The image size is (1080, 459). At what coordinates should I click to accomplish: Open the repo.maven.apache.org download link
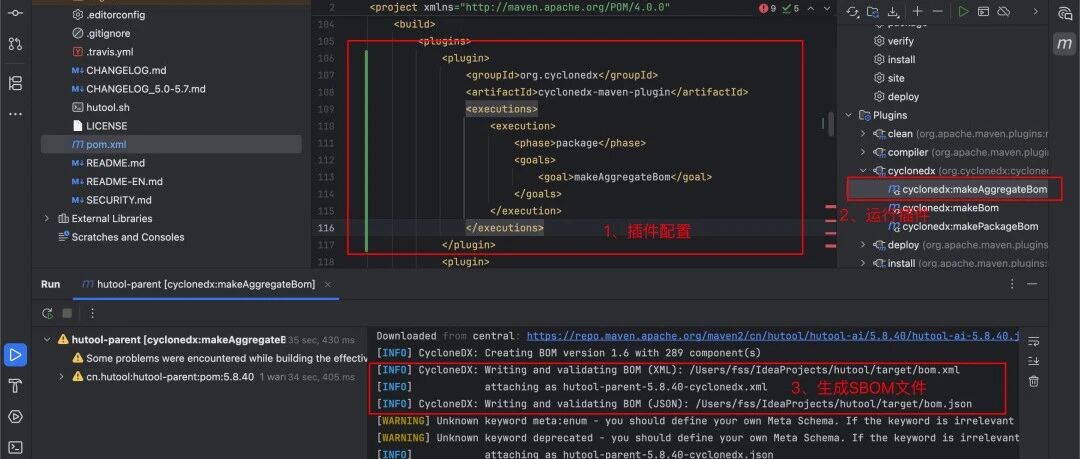[x=773, y=336]
